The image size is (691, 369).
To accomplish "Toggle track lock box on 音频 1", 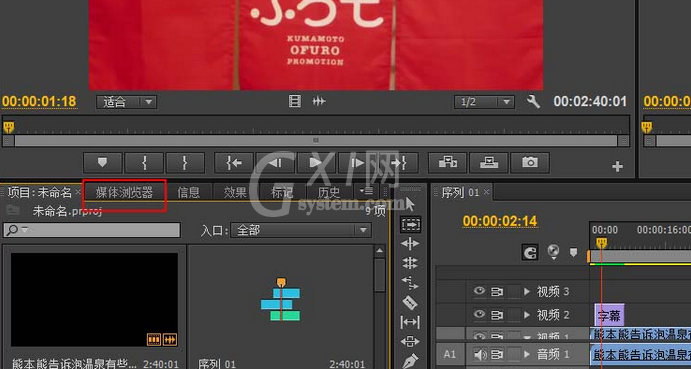I will click(514, 354).
